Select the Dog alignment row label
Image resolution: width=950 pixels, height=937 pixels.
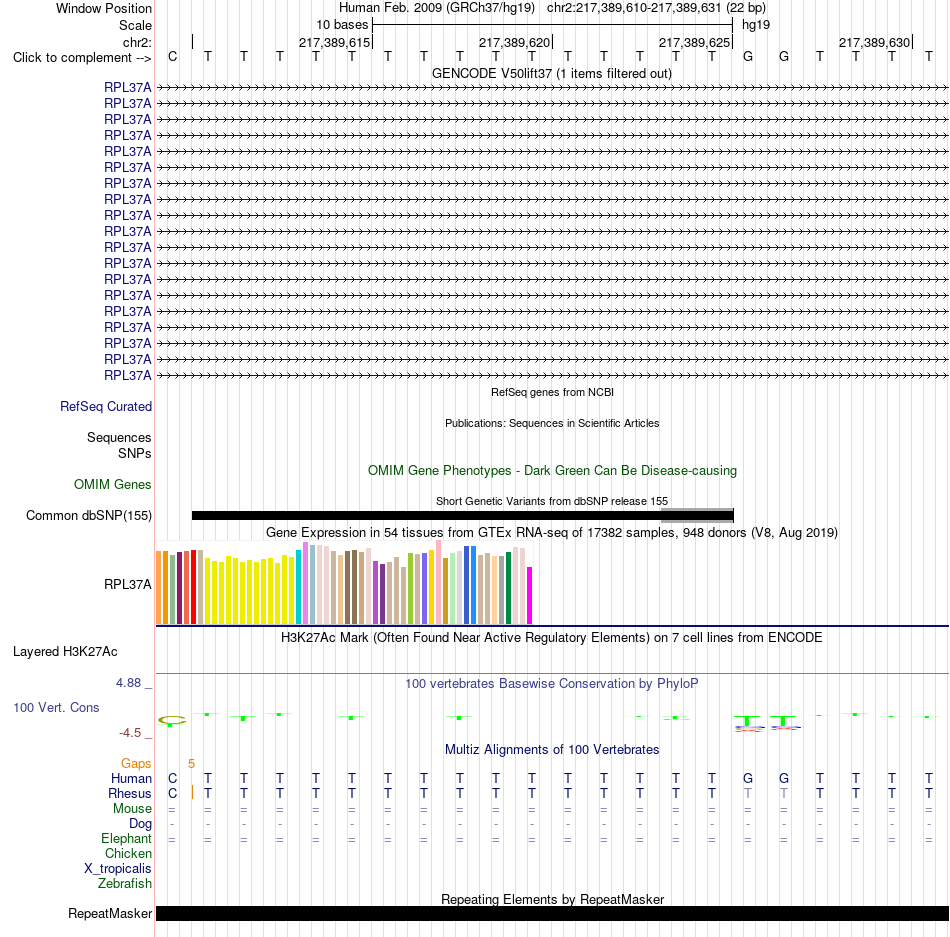click(140, 824)
